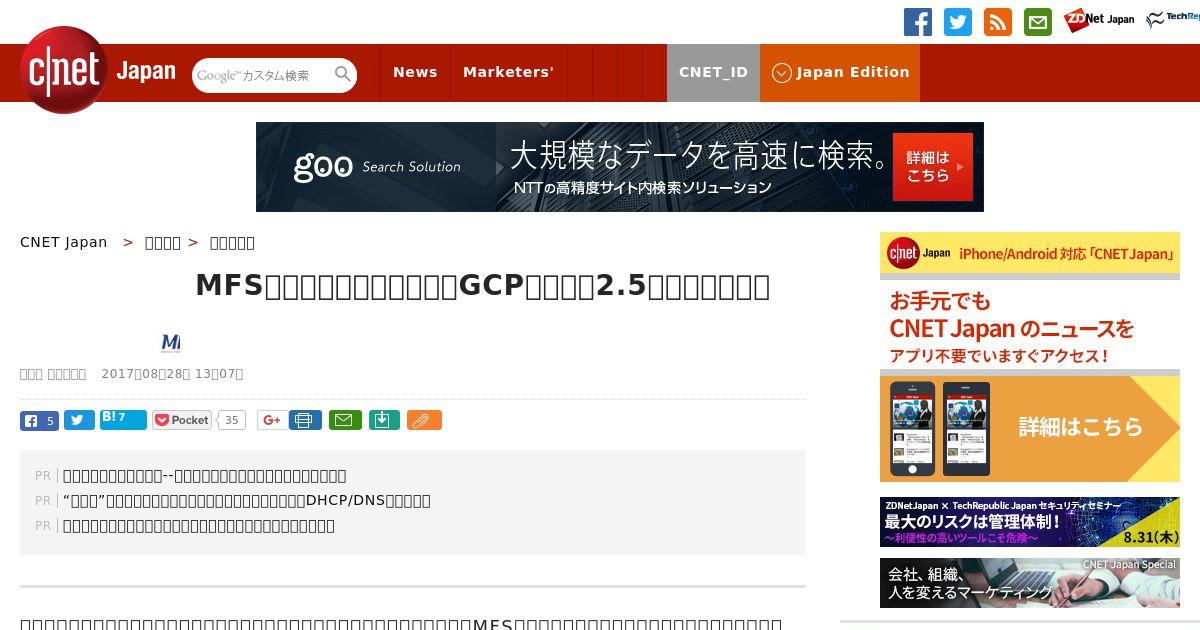Image resolution: width=1200 pixels, height=630 pixels.
Task: Click the search magnifier icon
Action: [x=343, y=75]
